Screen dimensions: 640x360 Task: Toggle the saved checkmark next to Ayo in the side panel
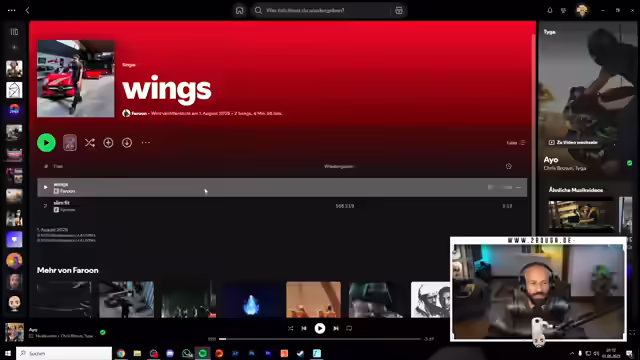629,163
